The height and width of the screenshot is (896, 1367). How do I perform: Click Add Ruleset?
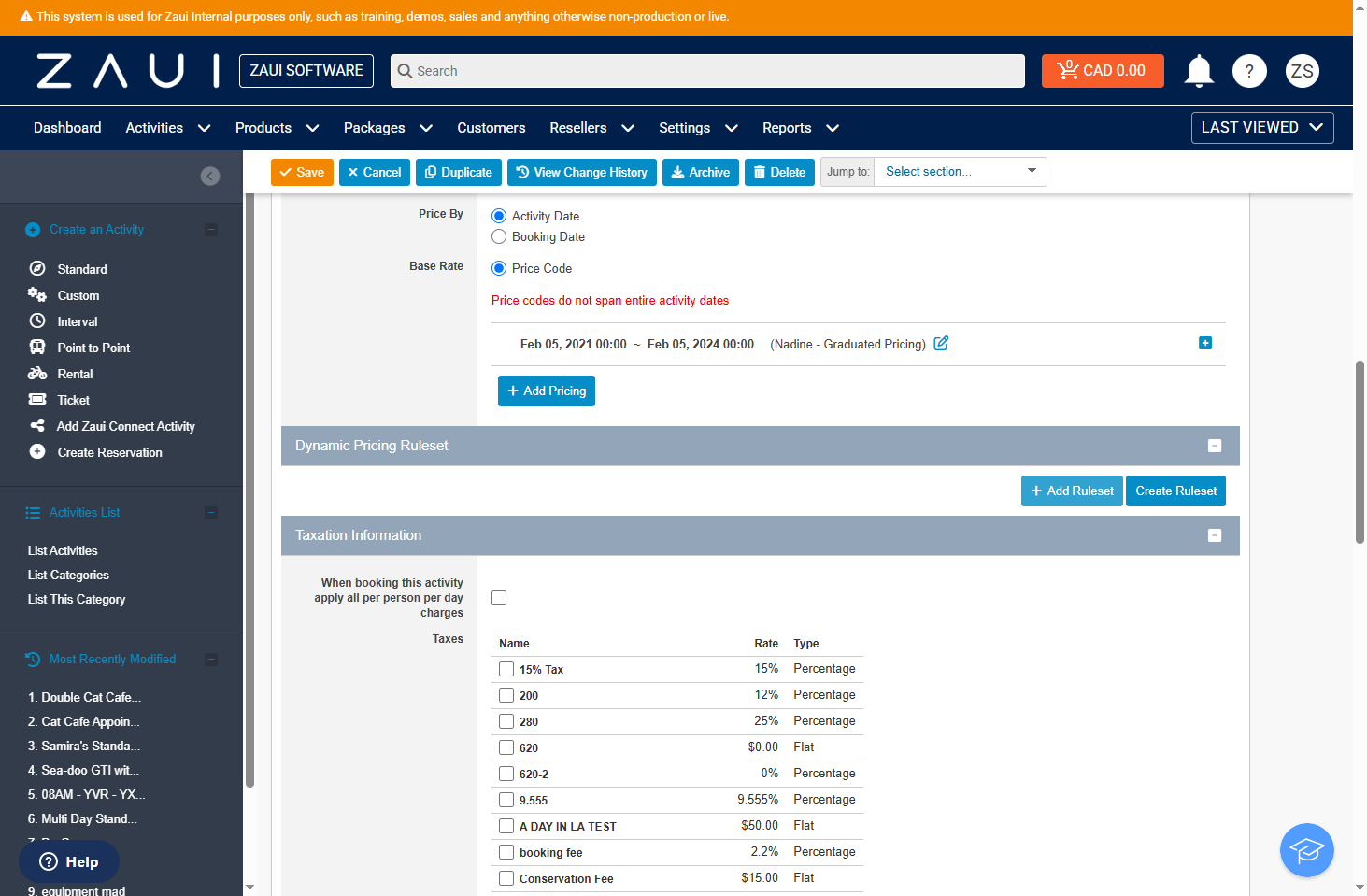coord(1072,491)
